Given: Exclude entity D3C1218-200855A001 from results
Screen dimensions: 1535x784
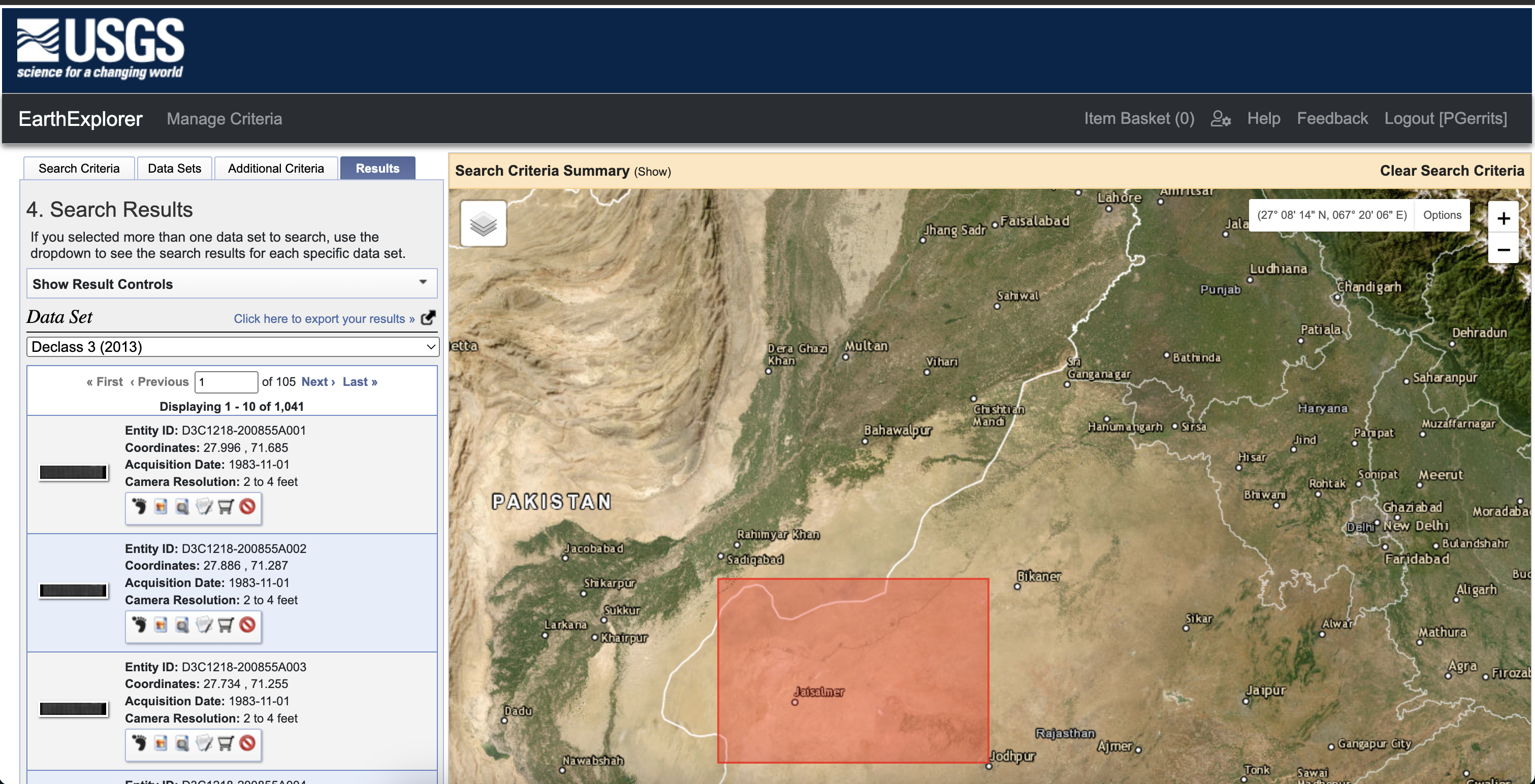Looking at the screenshot, I should point(247,506).
